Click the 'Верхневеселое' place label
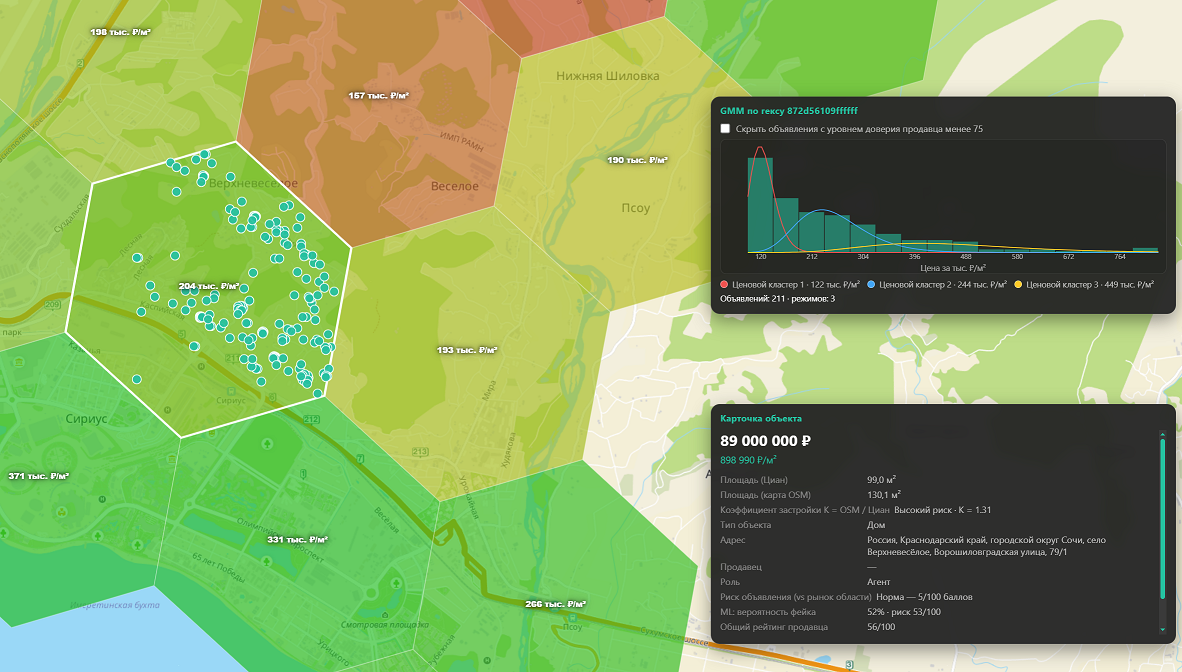 click(x=253, y=183)
